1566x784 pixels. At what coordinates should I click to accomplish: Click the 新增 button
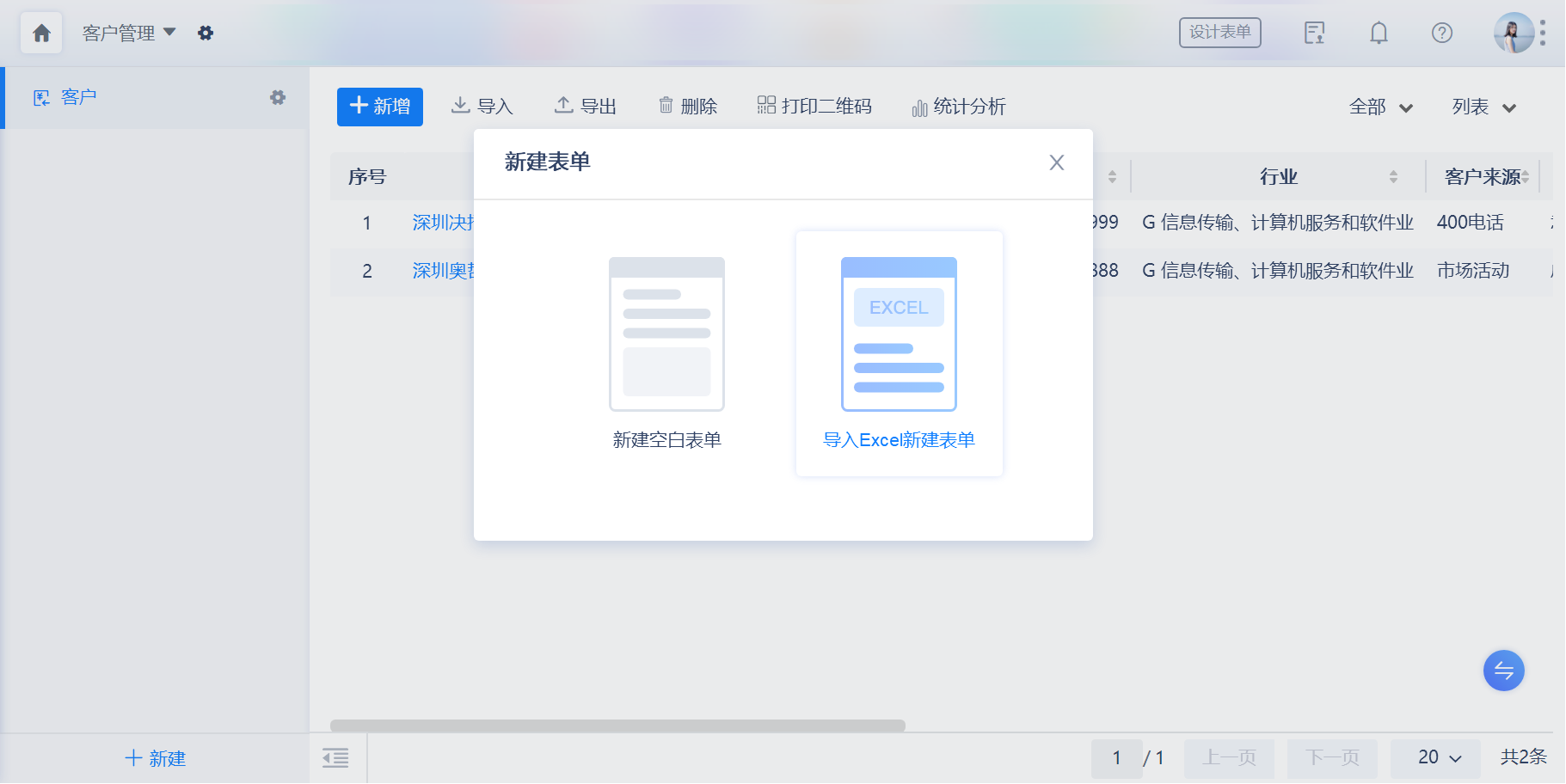point(380,107)
